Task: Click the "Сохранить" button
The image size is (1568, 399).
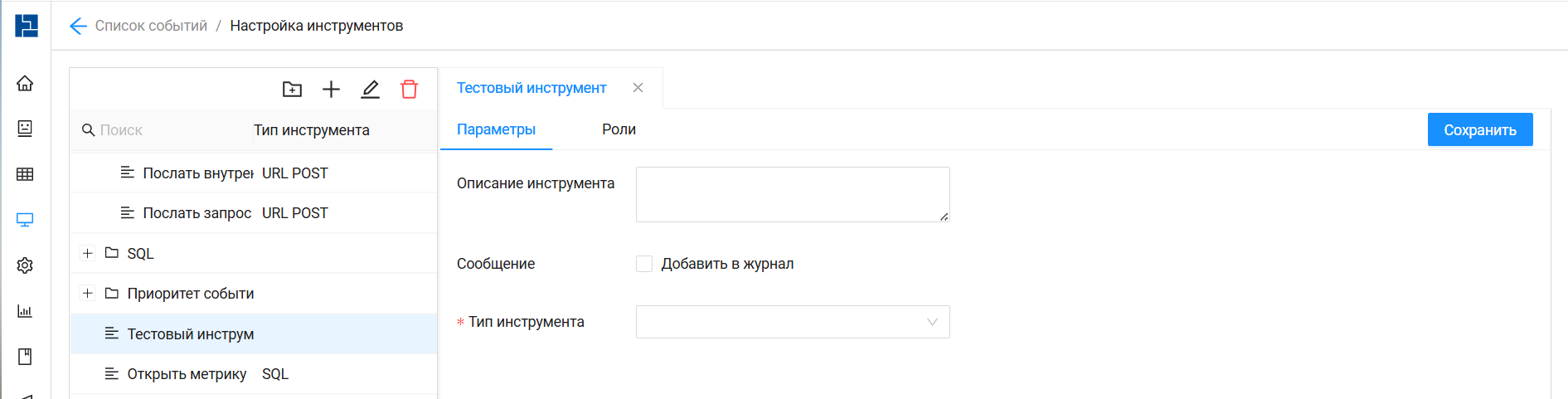Action: [1479, 130]
